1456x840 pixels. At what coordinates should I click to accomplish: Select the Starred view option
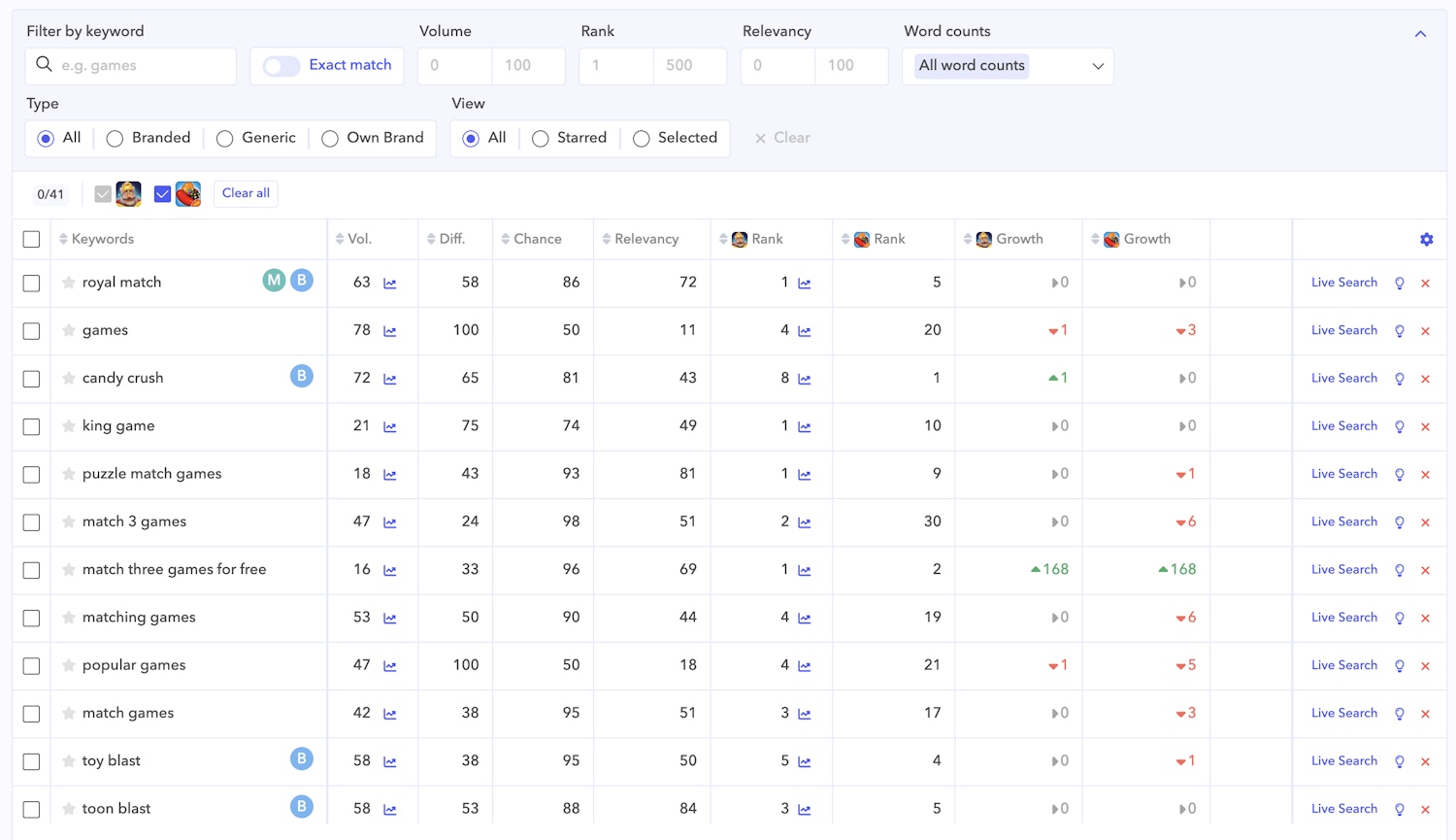coord(541,139)
